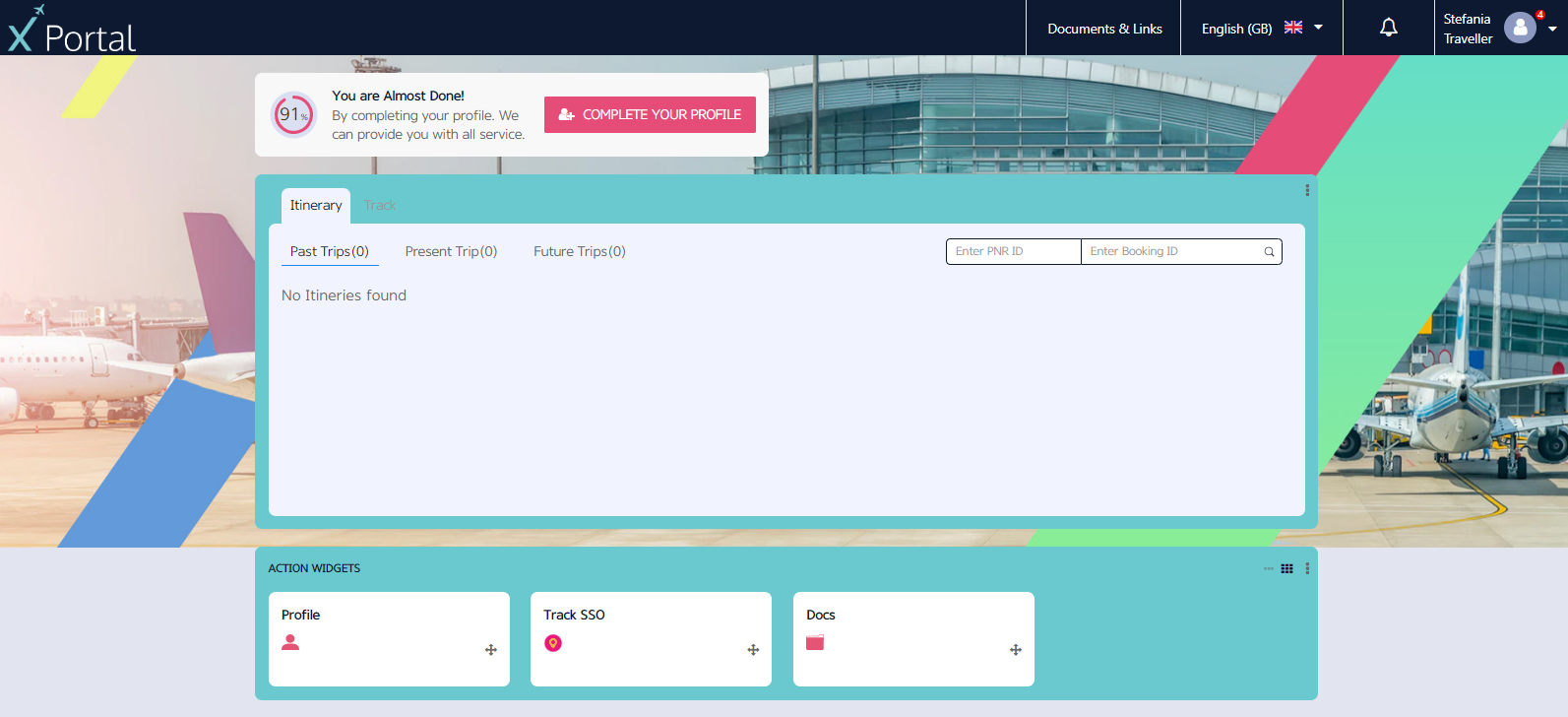This screenshot has width=1568, height=717.
Task: Open Documents & Links
Action: [1104, 29]
